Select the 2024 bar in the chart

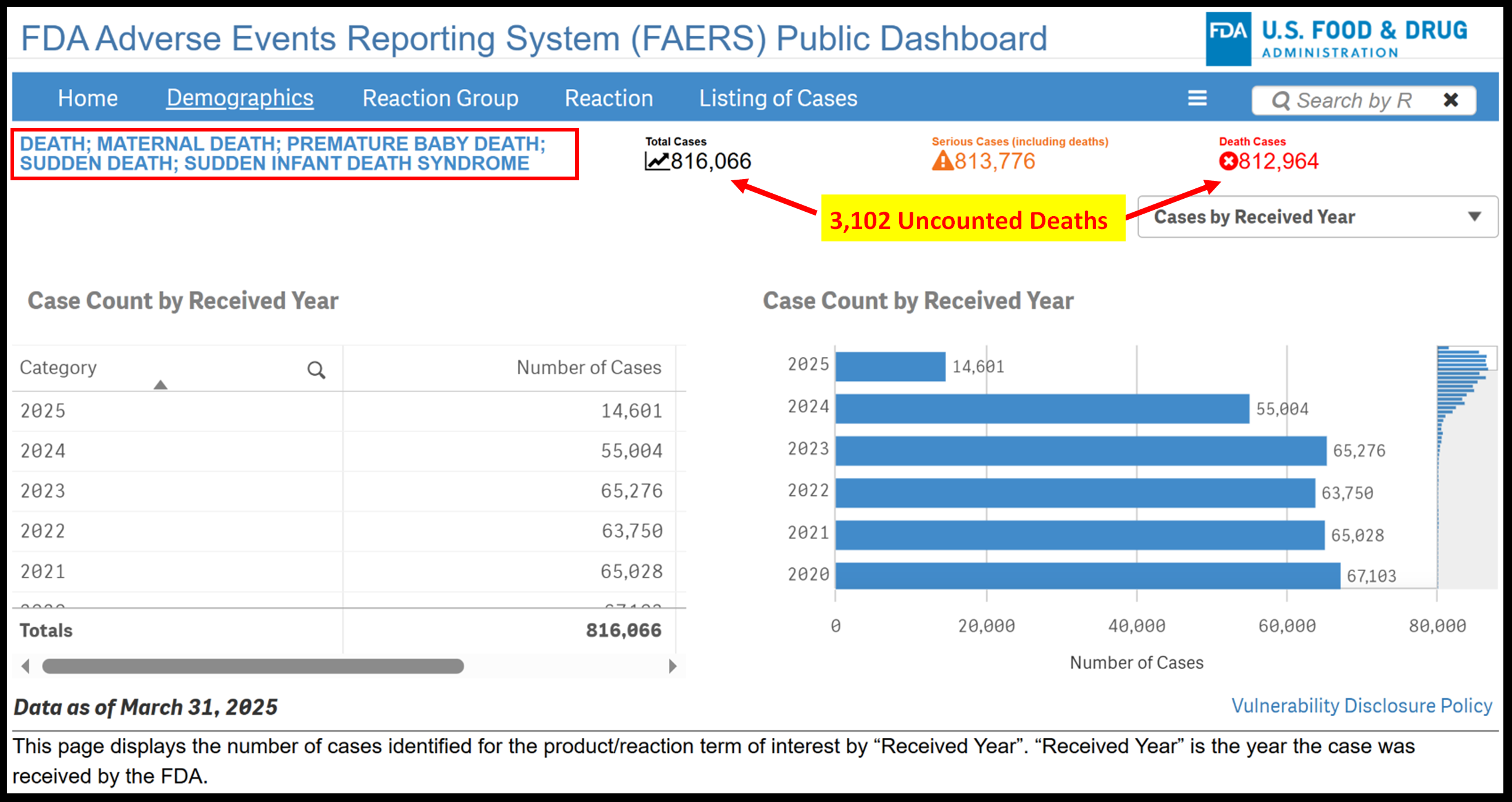[1042, 409]
